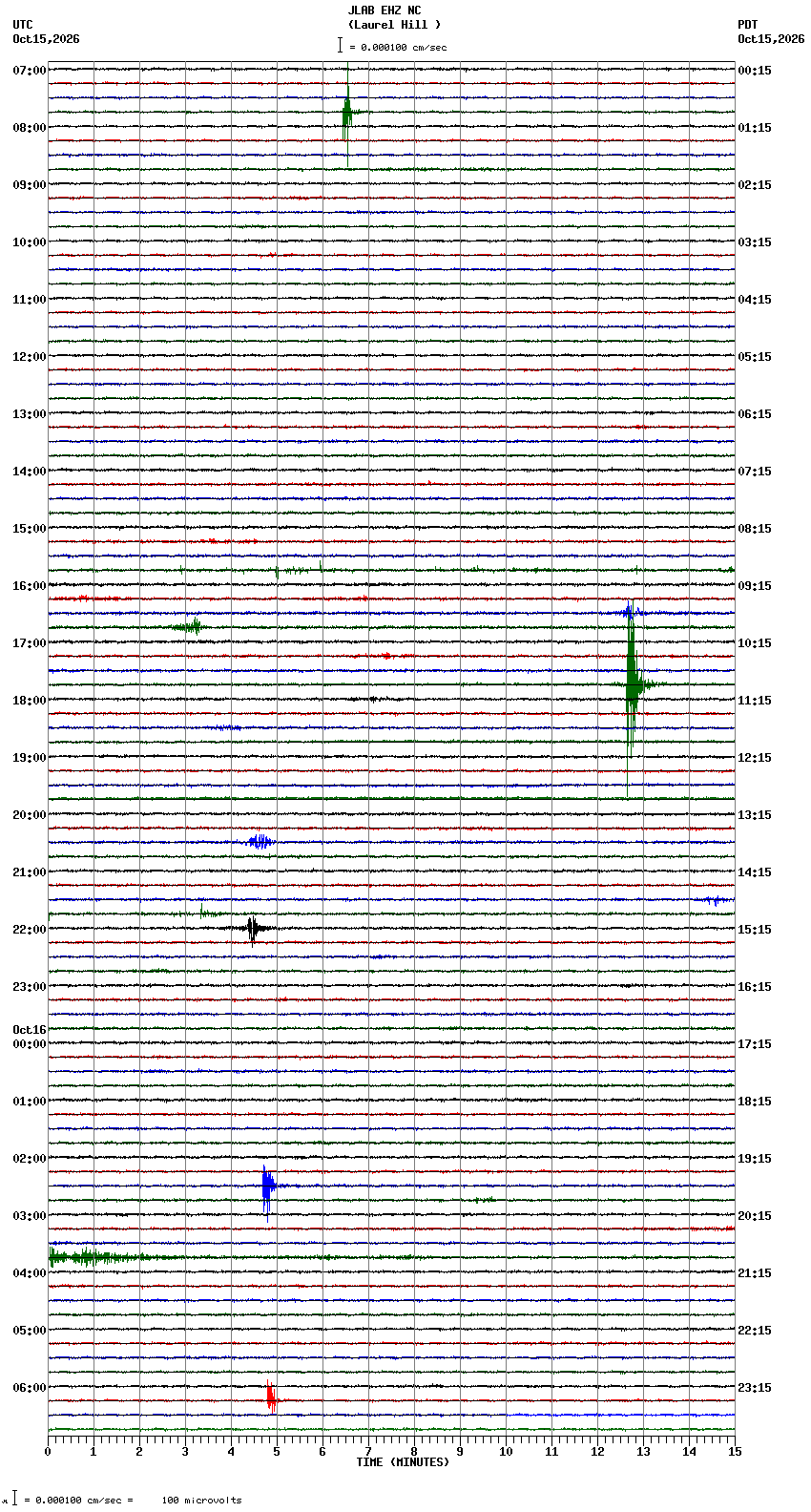
Task: Click the 00:00 UTC time label
Action: coord(30,1044)
